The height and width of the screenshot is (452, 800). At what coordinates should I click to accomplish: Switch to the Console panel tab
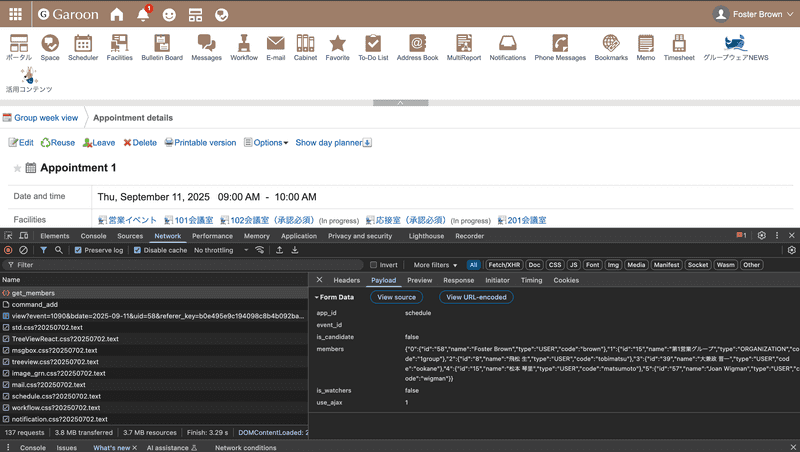[x=93, y=236]
